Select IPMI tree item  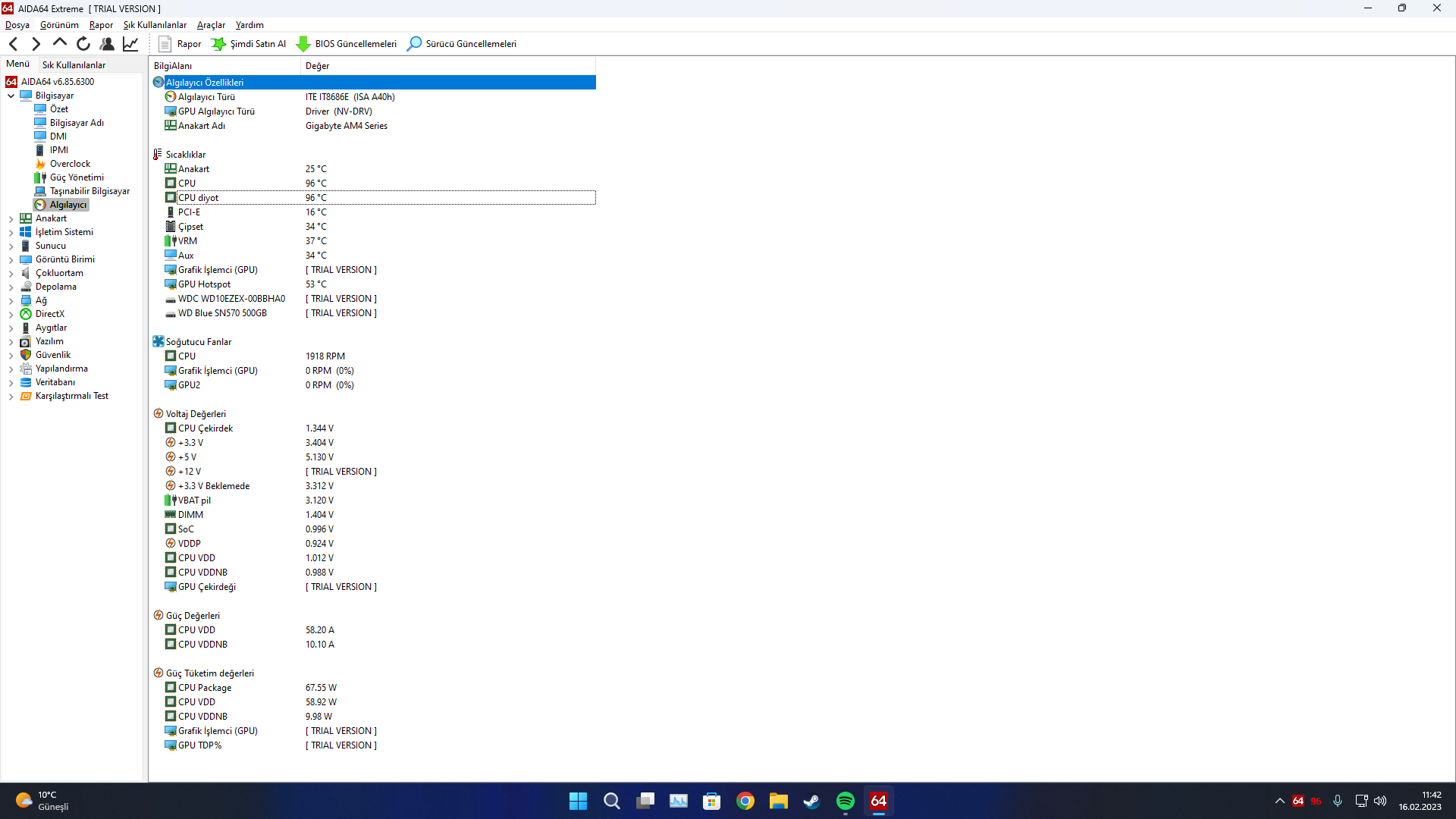click(59, 150)
